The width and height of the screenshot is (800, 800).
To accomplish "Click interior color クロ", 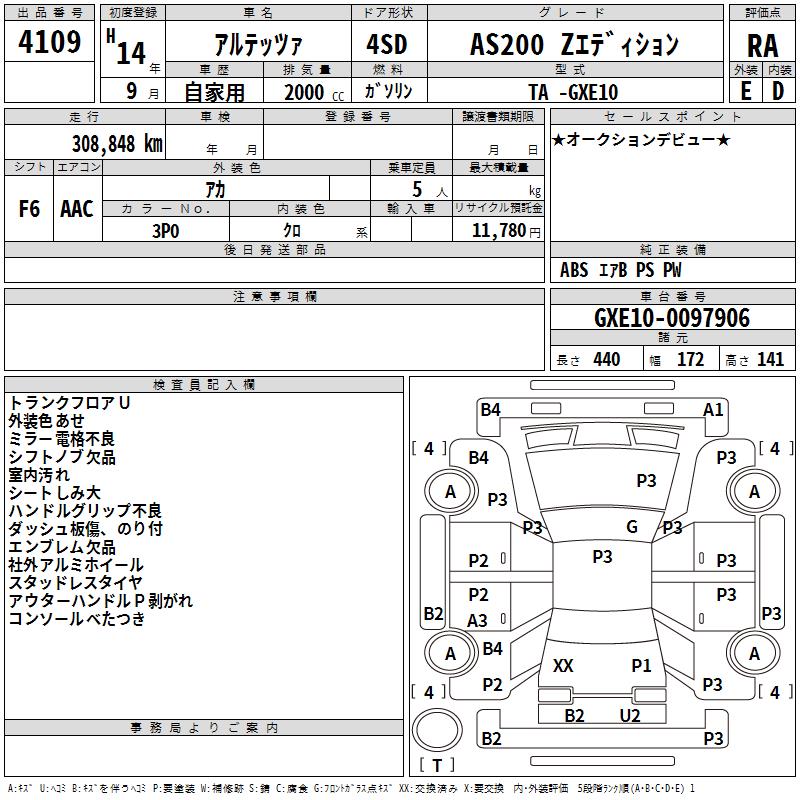I will tap(292, 231).
